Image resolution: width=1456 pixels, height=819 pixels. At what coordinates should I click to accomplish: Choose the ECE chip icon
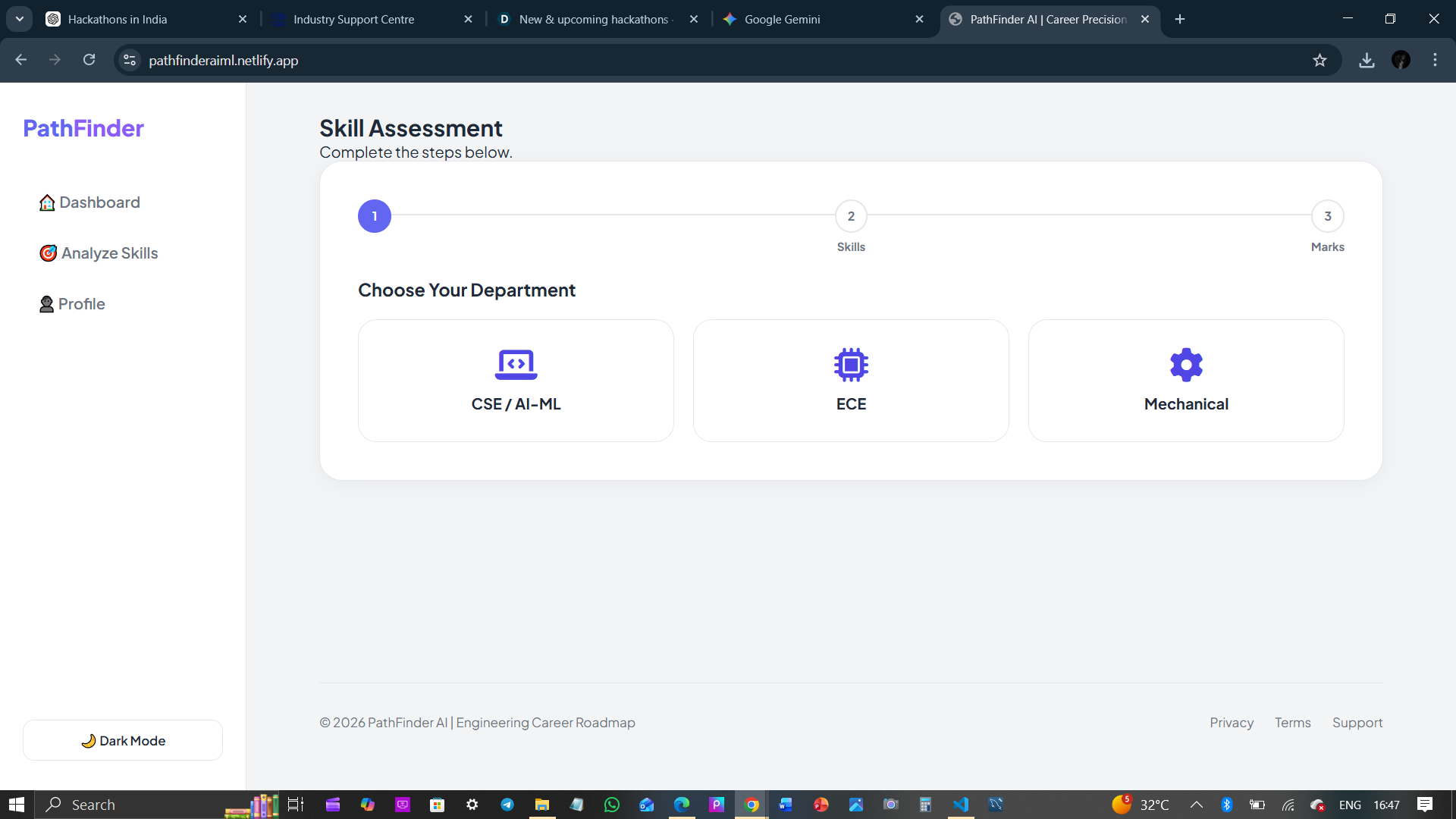pyautogui.click(x=851, y=365)
